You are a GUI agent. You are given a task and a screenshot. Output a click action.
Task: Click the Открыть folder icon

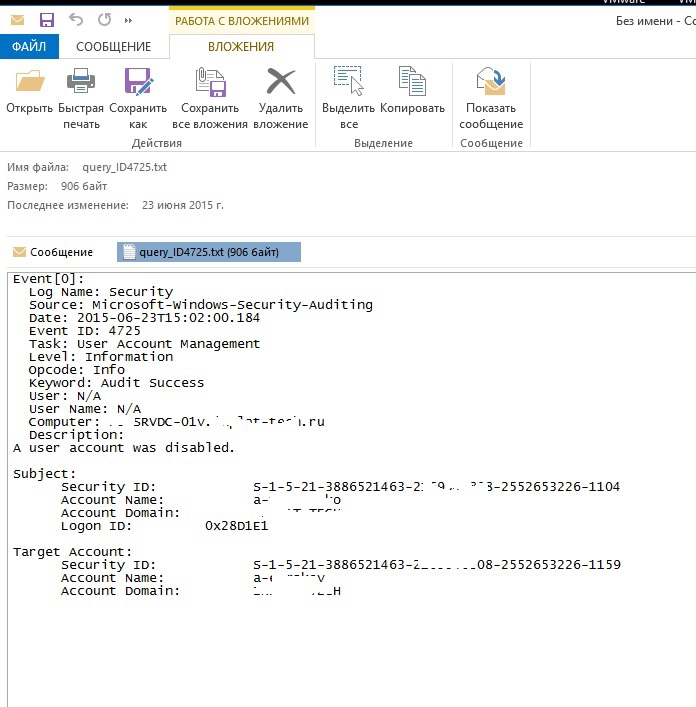29,84
